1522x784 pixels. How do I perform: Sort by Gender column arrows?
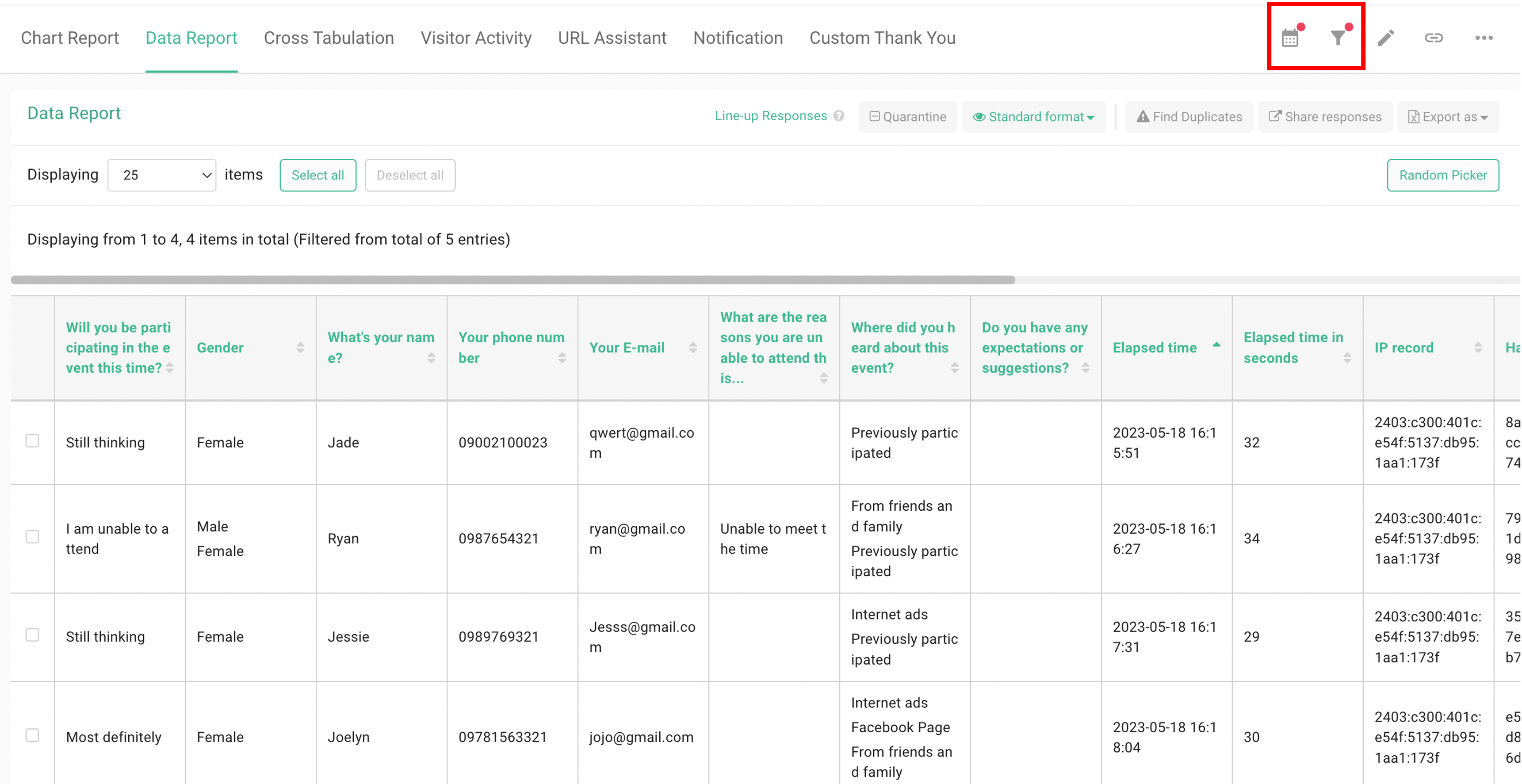tap(300, 348)
